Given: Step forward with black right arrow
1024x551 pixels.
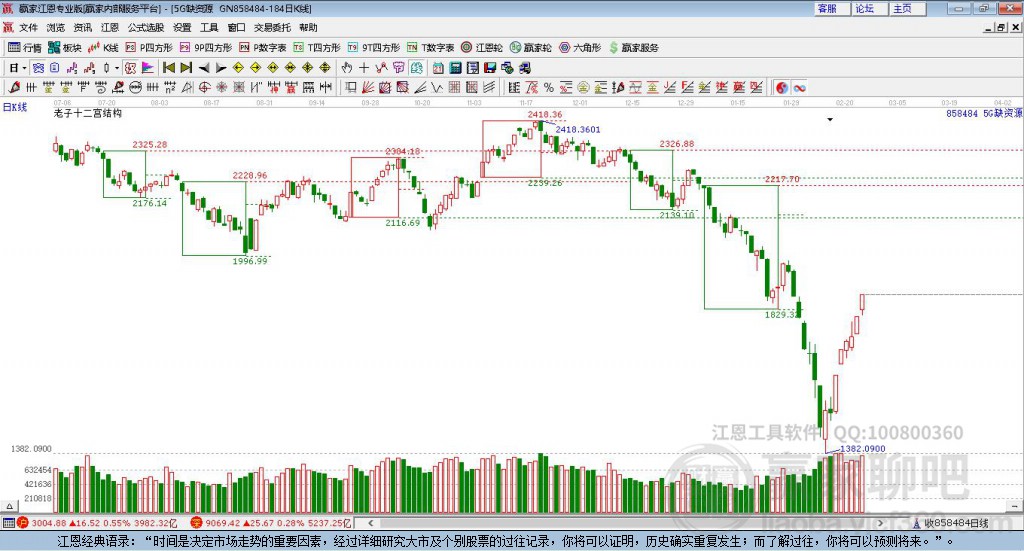Looking at the screenshot, I should tap(221, 68).
